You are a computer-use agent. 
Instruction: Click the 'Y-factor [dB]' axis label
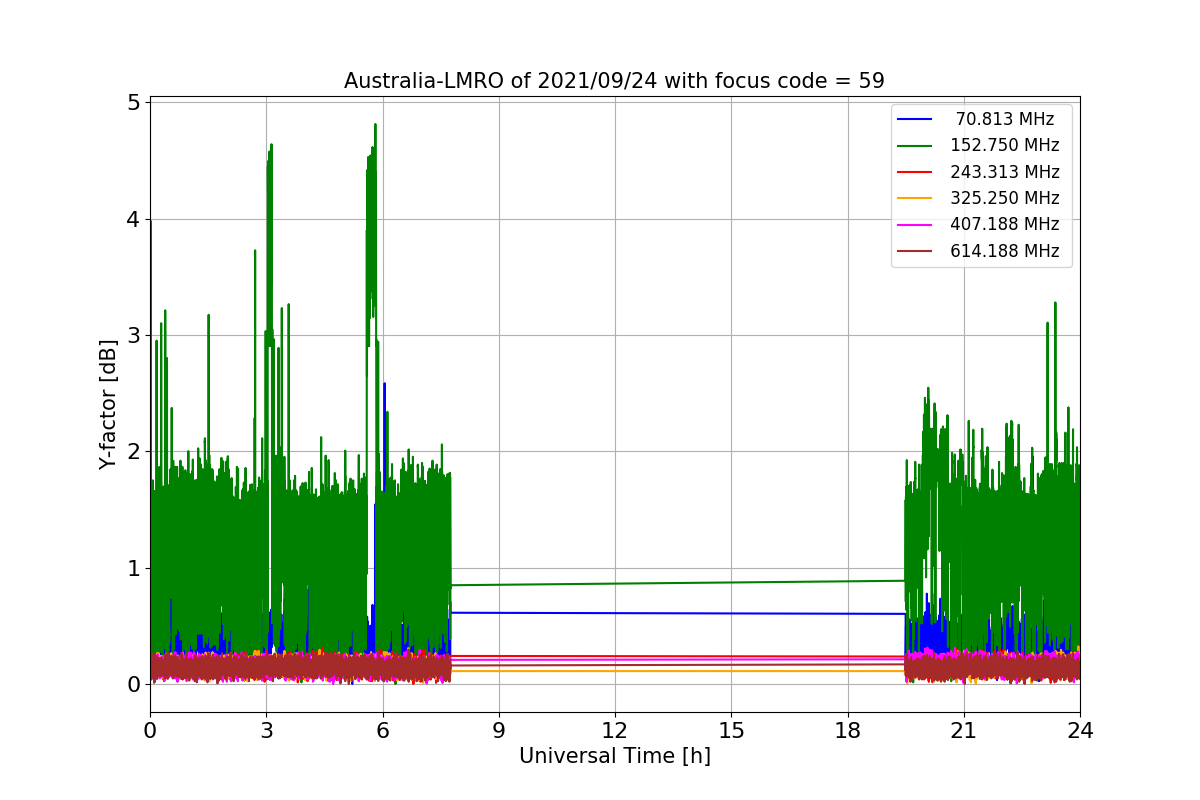108,404
